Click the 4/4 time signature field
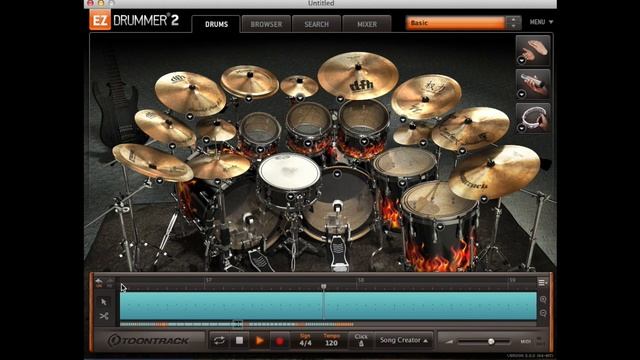The width and height of the screenshot is (640, 360). (x=305, y=340)
